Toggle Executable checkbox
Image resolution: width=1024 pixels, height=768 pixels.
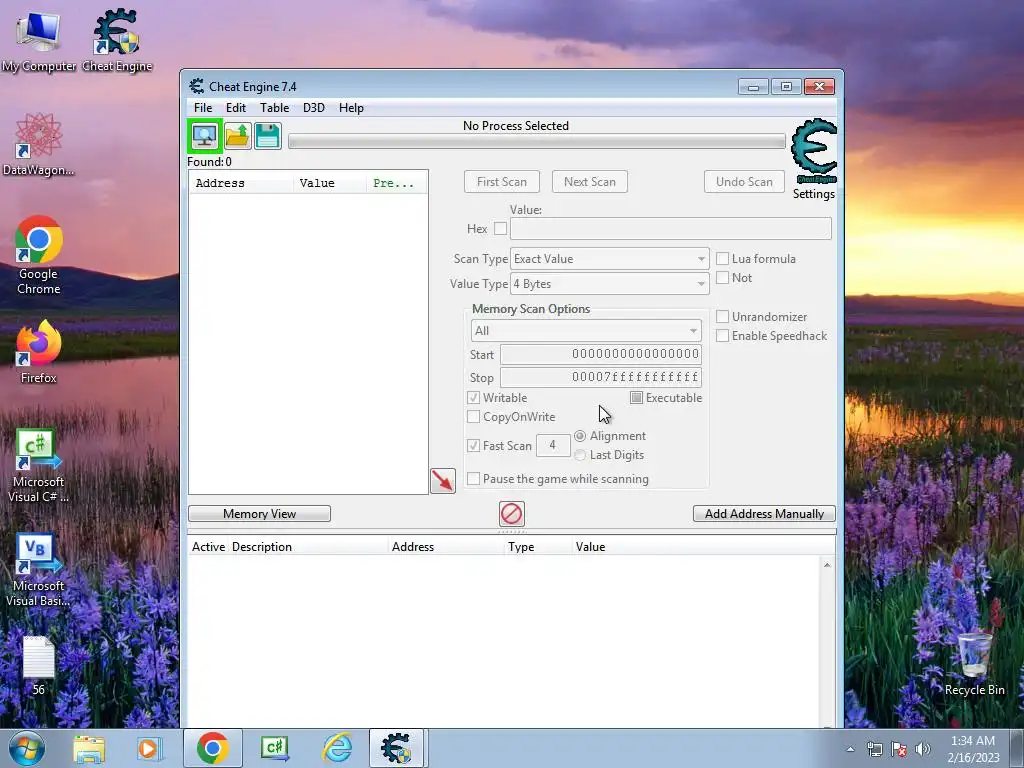click(636, 398)
